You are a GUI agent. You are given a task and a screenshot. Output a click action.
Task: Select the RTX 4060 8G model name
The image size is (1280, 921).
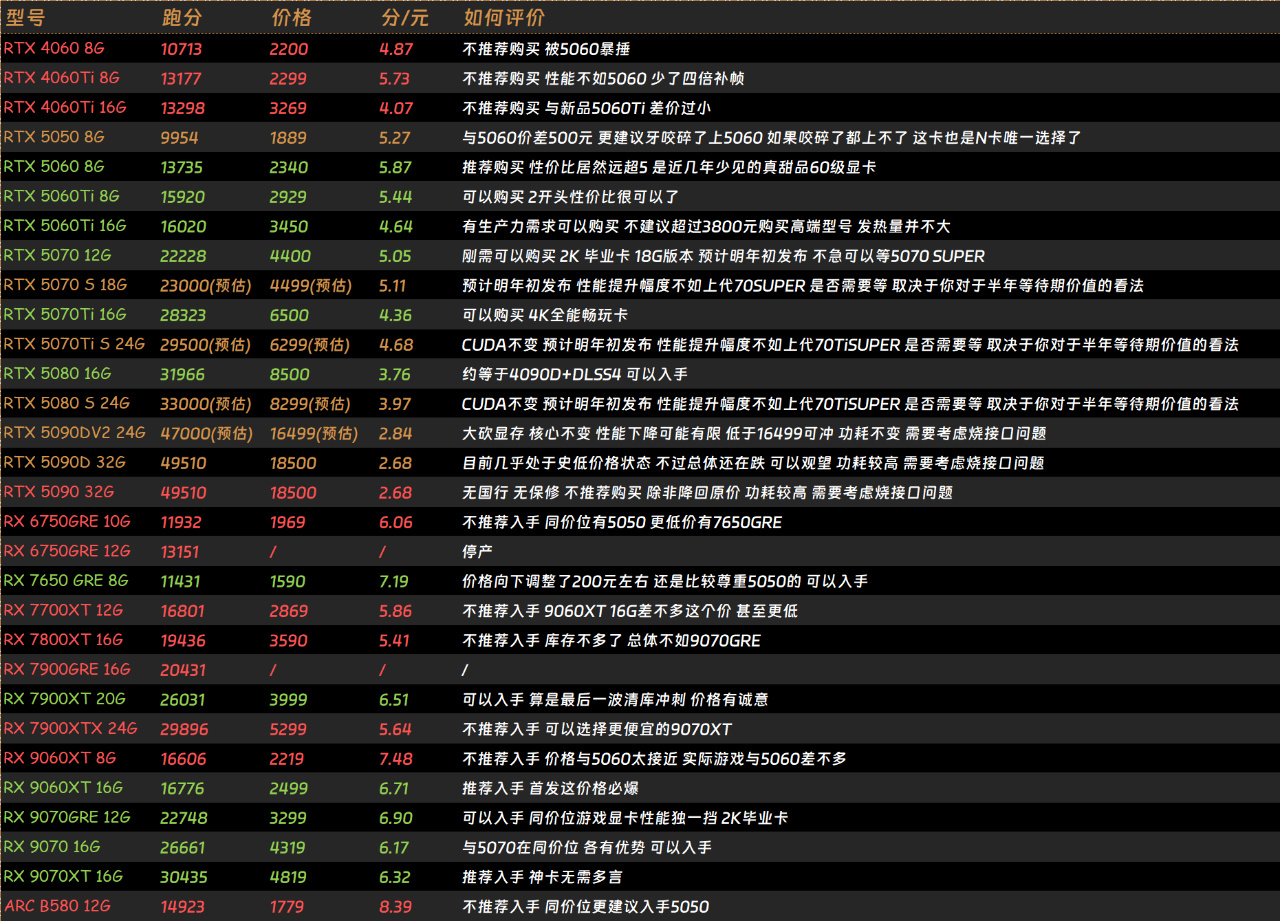tap(54, 48)
